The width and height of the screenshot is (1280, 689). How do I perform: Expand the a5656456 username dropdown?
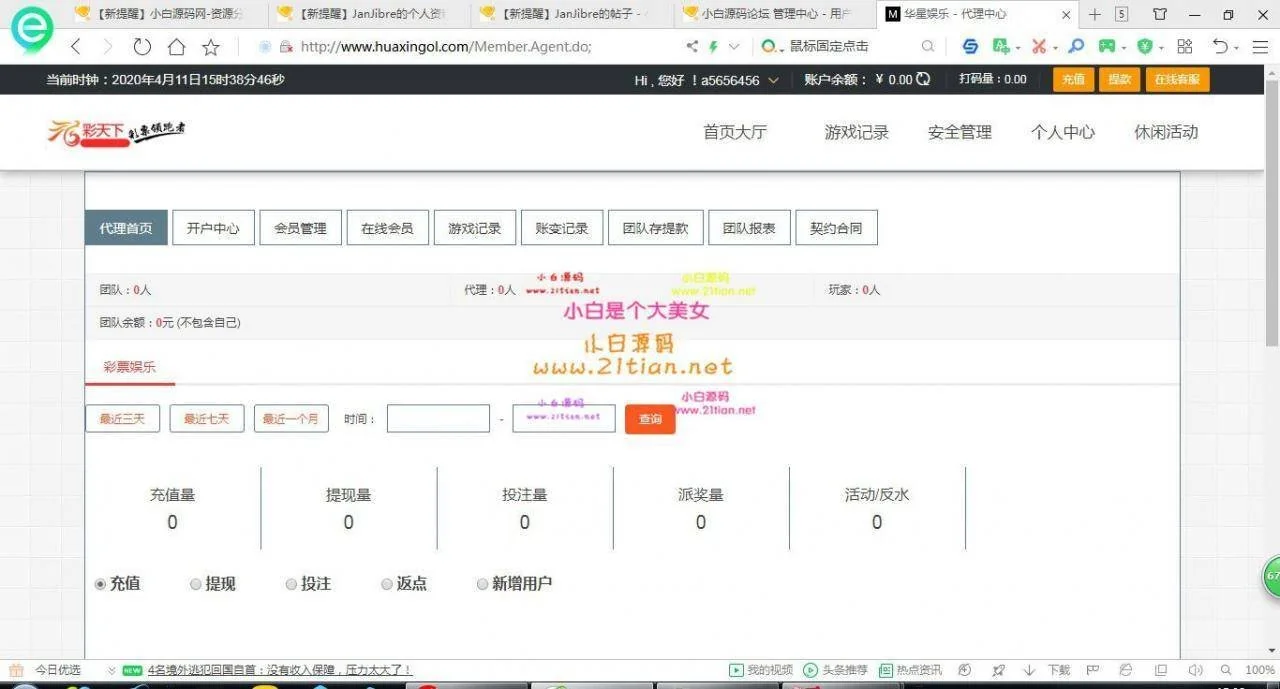tap(773, 80)
